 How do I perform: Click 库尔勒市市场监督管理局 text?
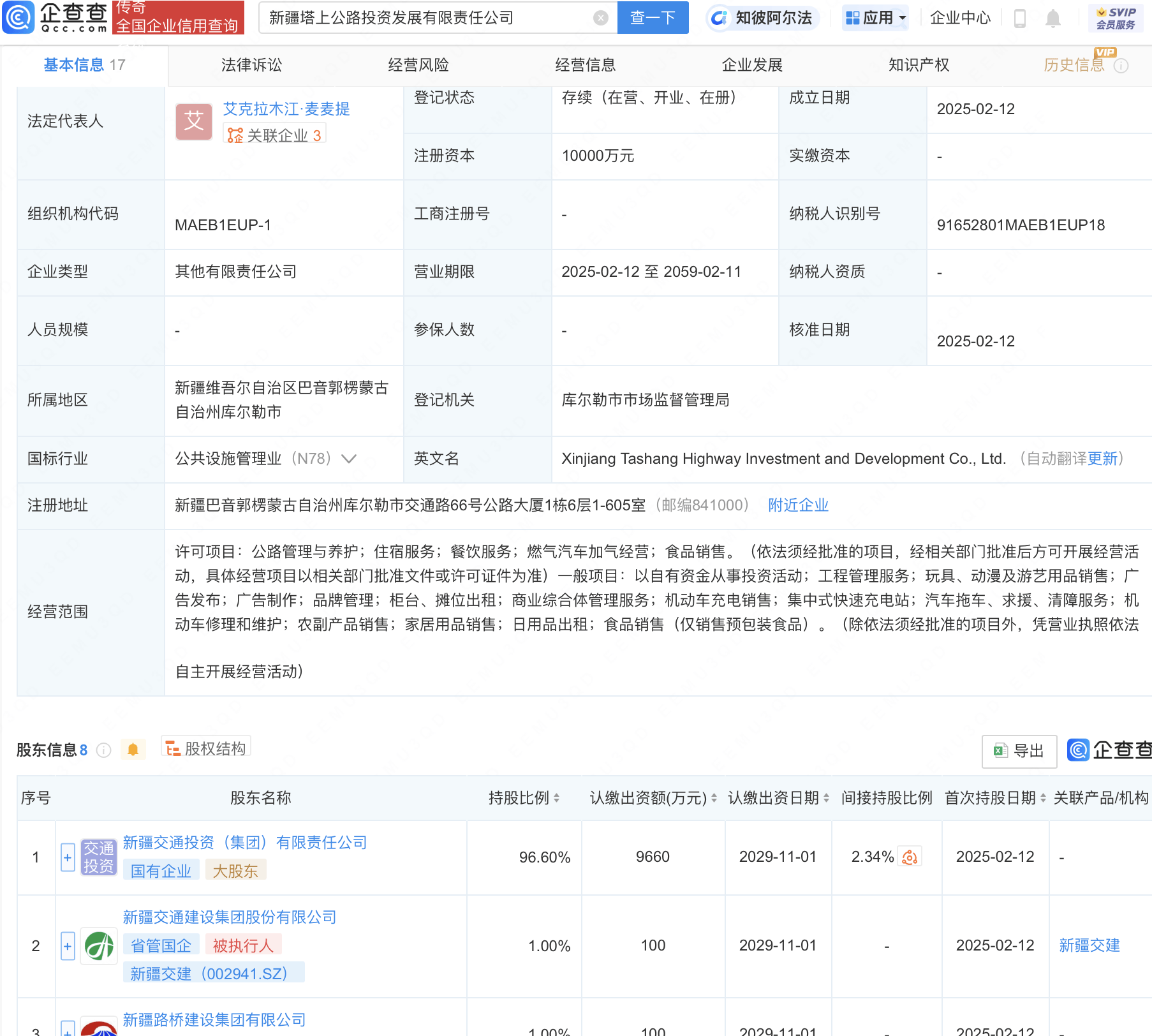pyautogui.click(x=645, y=400)
